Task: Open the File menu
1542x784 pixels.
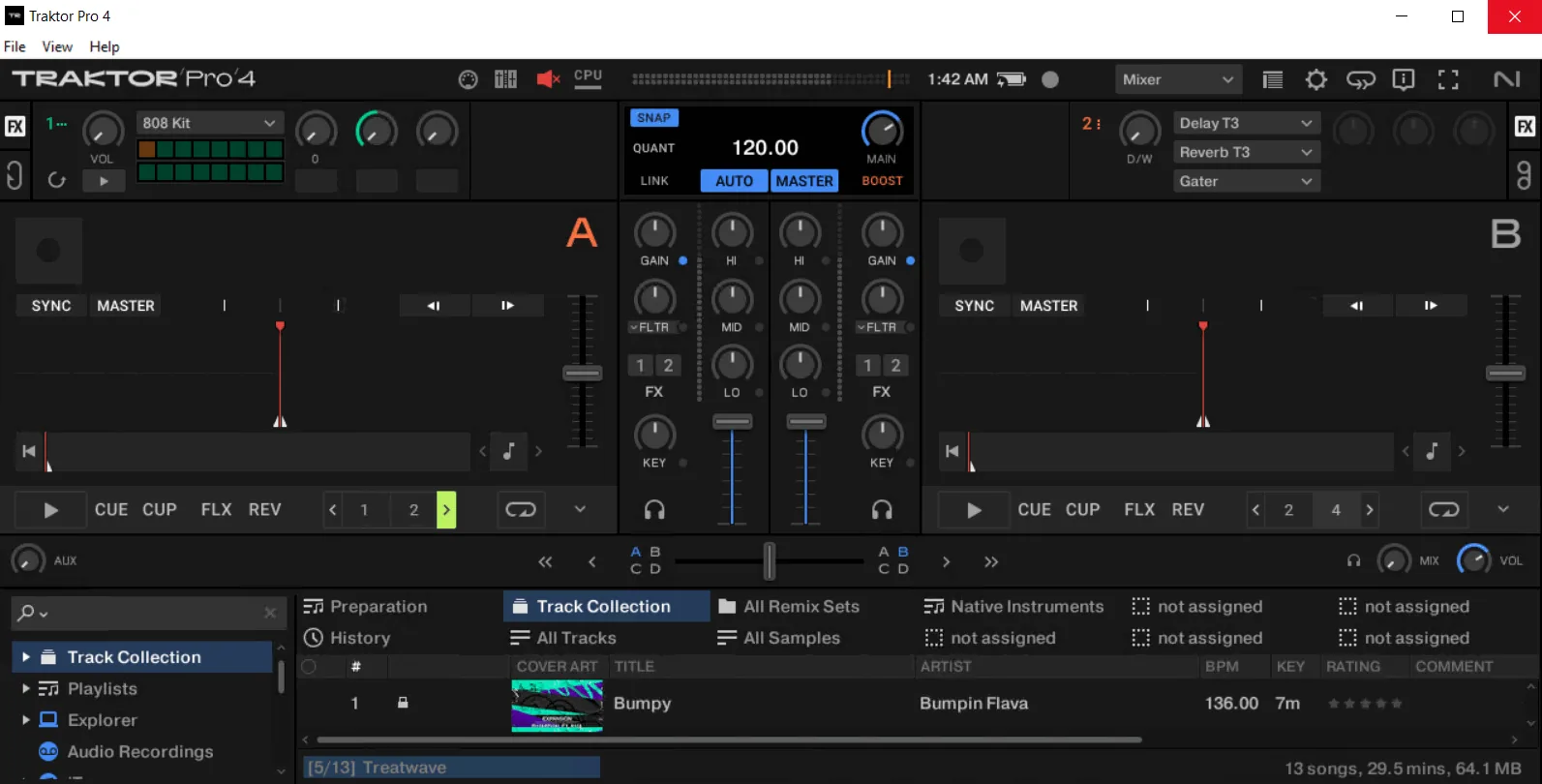Action: pos(15,46)
